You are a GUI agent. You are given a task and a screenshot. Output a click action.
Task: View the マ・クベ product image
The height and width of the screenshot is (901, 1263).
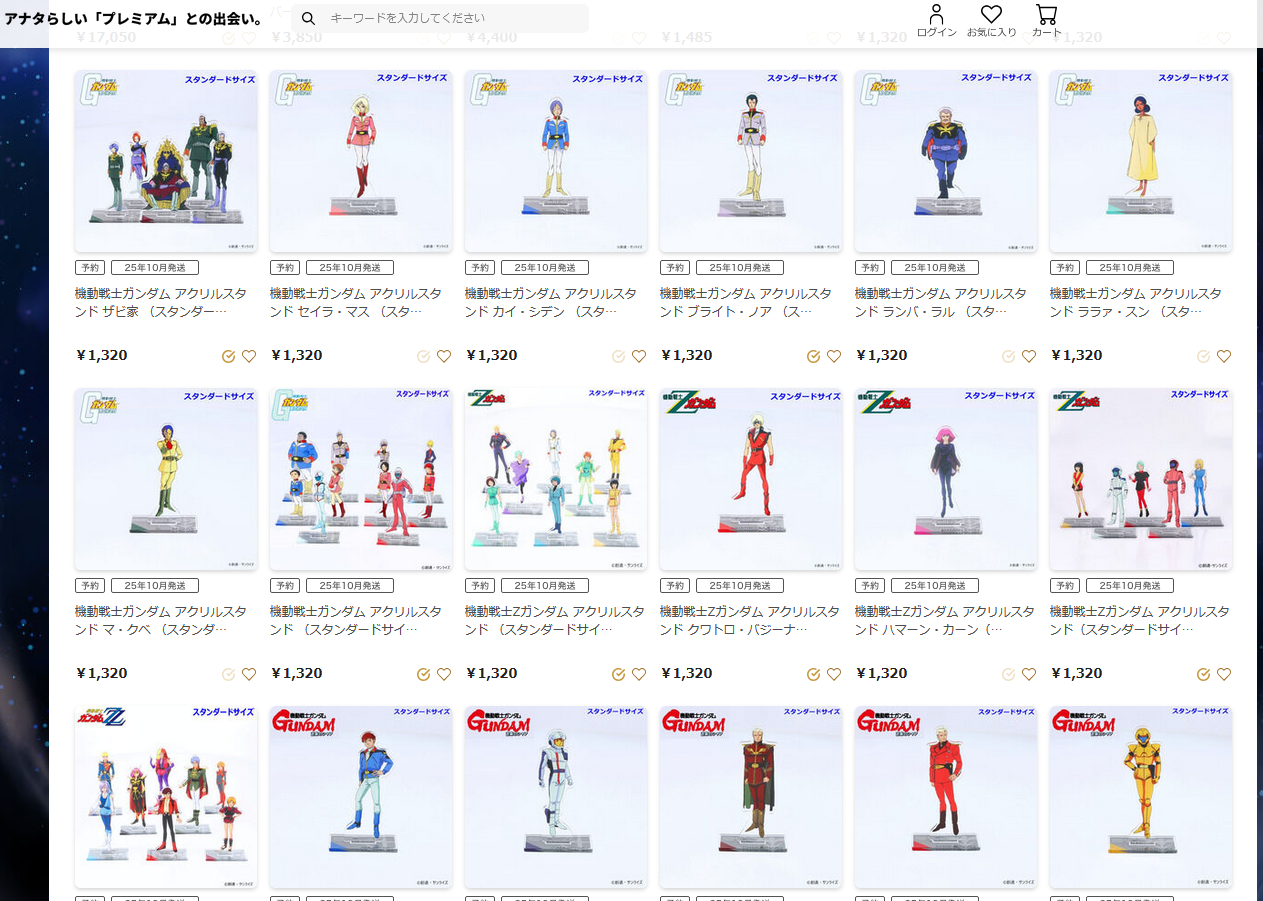pyautogui.click(x=166, y=479)
